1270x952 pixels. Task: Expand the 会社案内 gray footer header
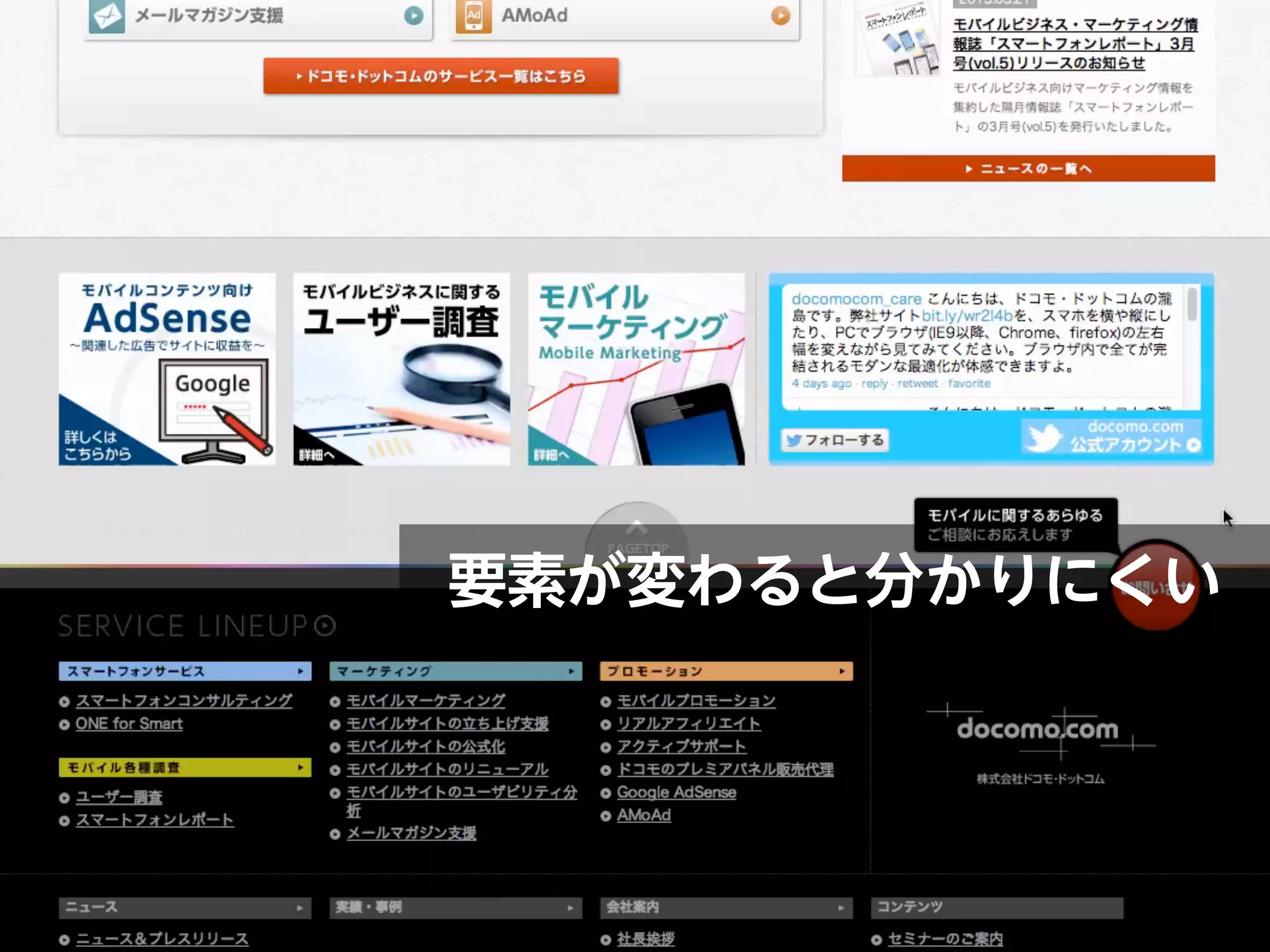pyautogui.click(x=726, y=907)
